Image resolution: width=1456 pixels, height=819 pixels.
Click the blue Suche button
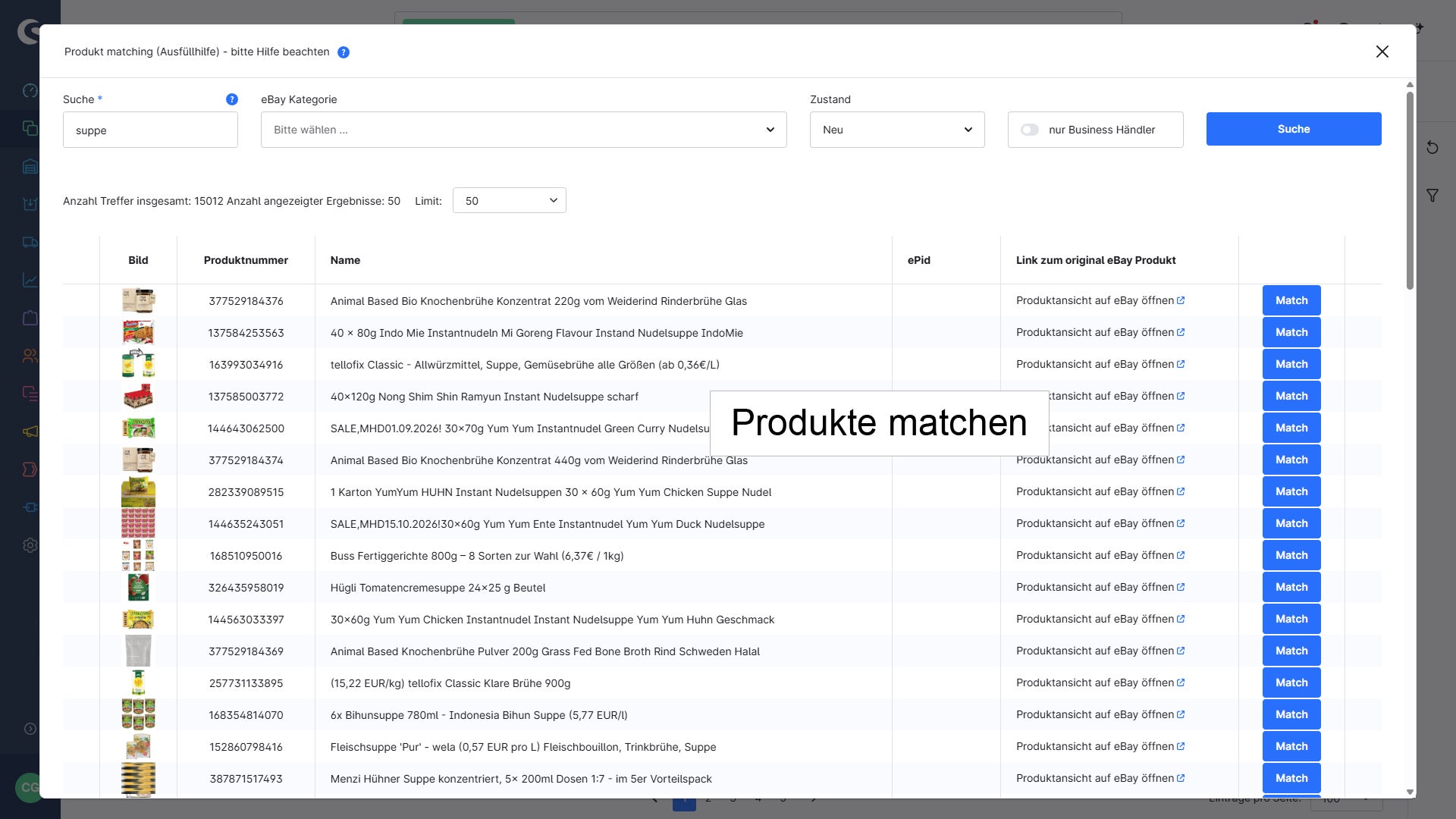[x=1293, y=129]
